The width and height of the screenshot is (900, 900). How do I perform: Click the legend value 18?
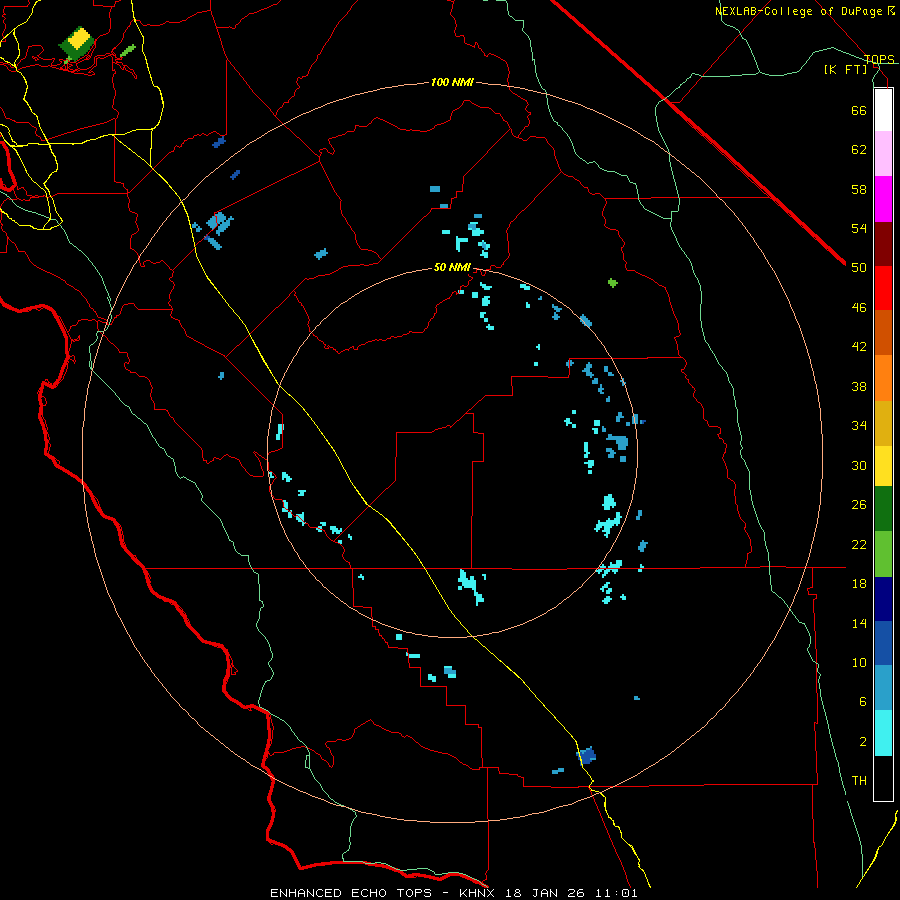point(859,584)
